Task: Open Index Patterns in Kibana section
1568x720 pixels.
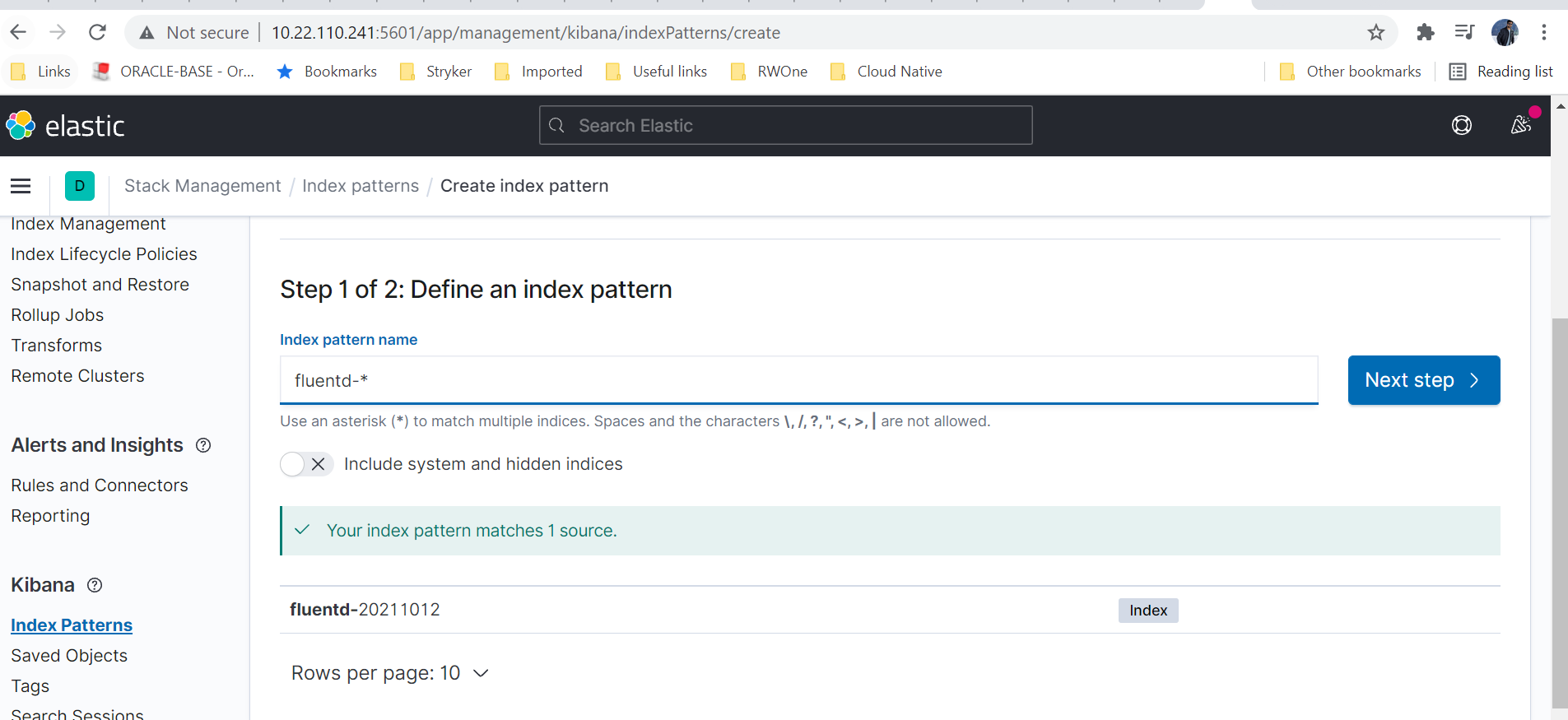Action: point(72,625)
